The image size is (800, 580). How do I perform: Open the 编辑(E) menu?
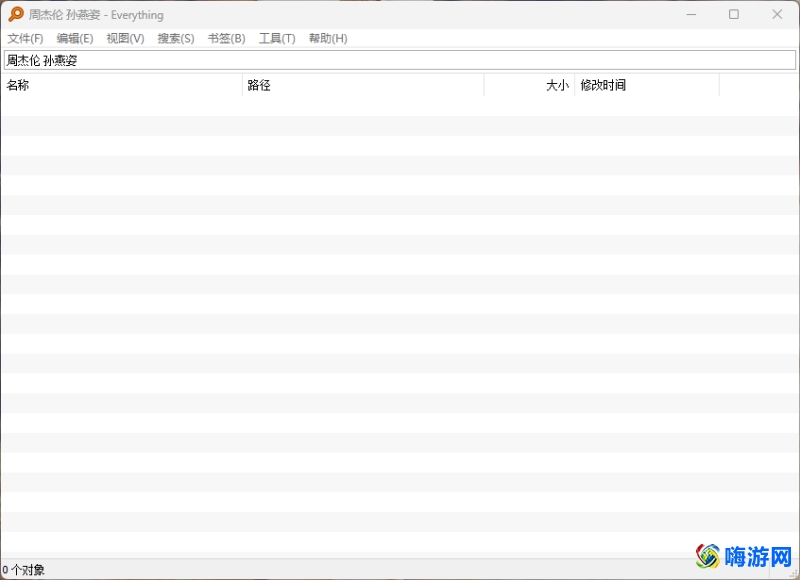[75, 38]
